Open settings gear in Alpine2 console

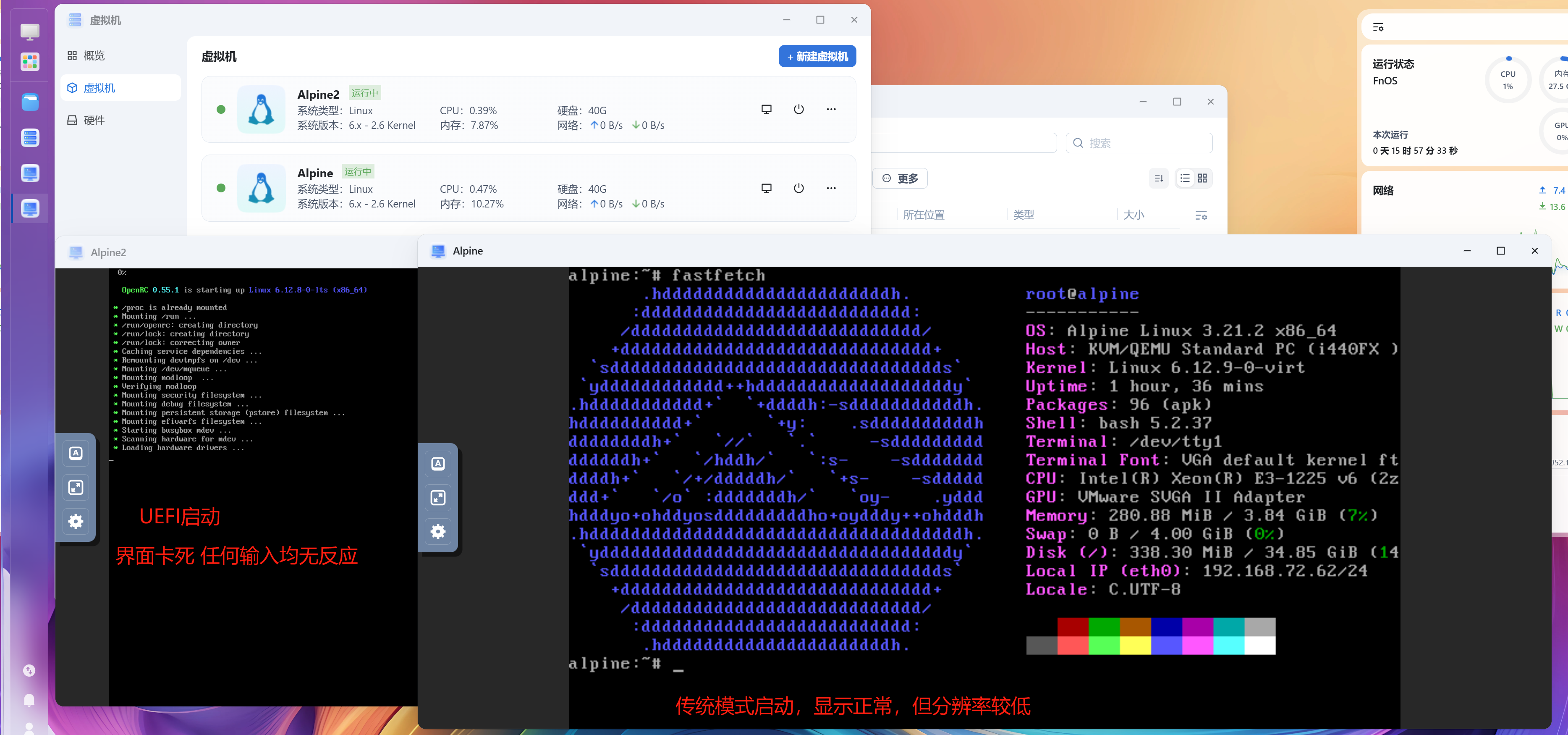click(76, 521)
